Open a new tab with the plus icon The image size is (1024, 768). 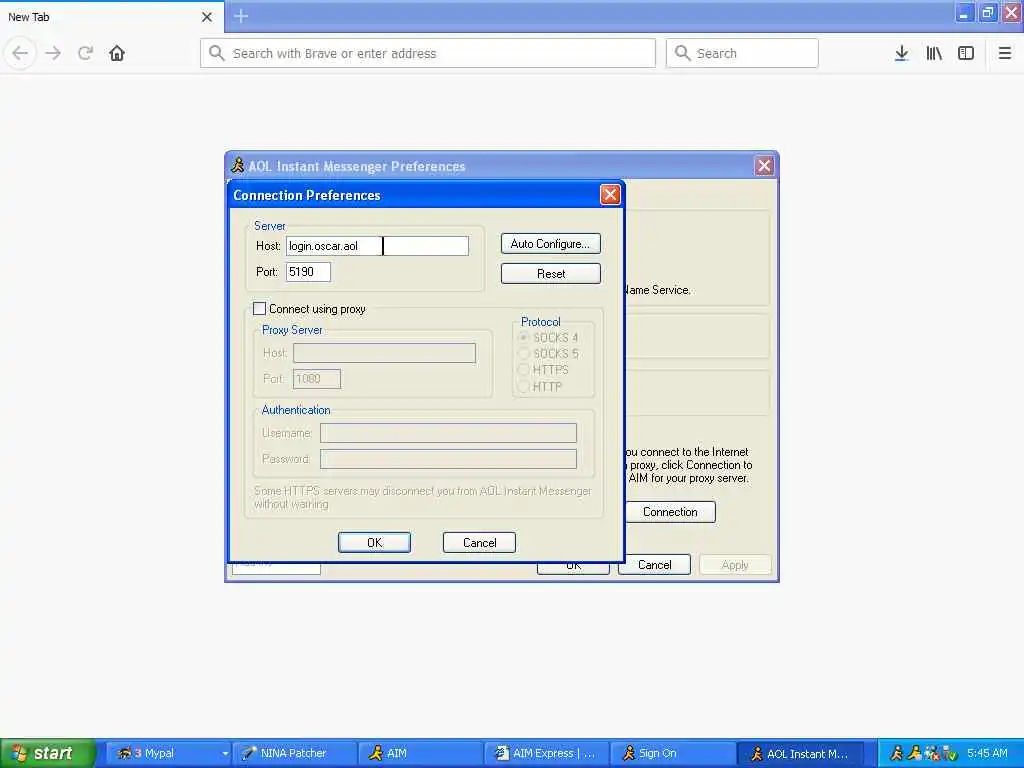point(241,16)
